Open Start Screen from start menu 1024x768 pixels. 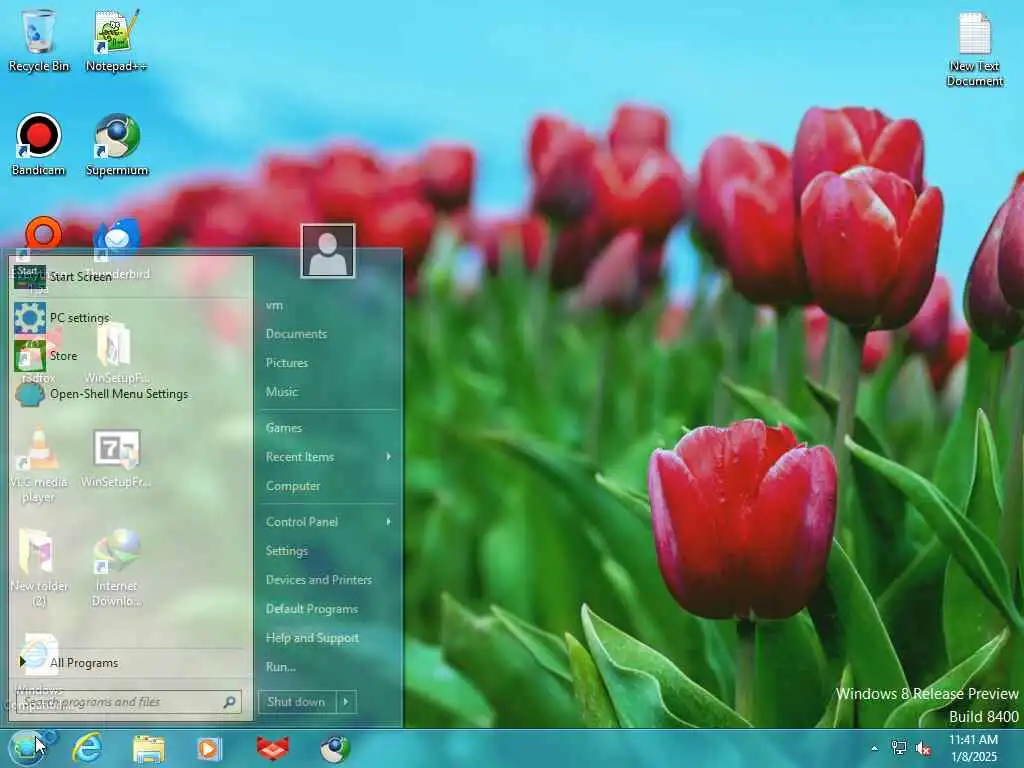(x=129, y=277)
